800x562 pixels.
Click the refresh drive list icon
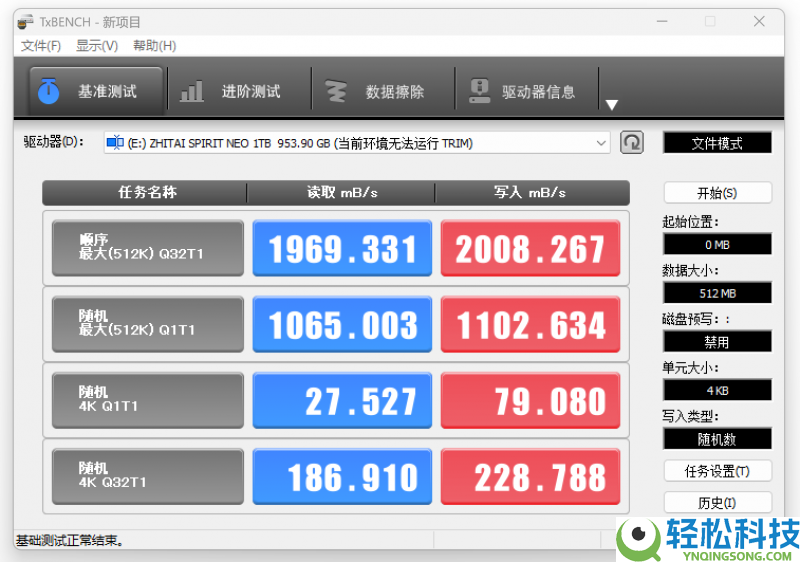632,142
